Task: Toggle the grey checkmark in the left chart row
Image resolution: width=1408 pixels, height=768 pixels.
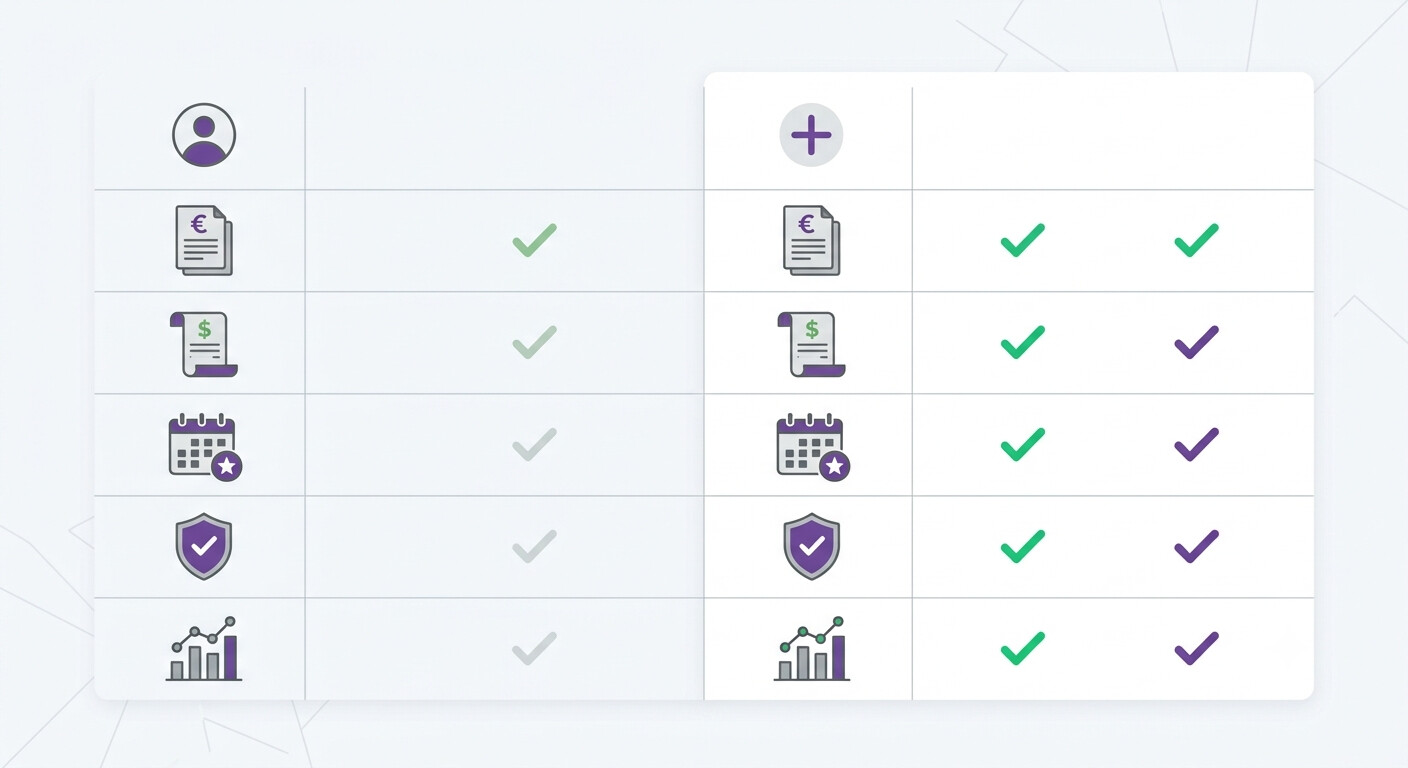Action: [x=534, y=648]
